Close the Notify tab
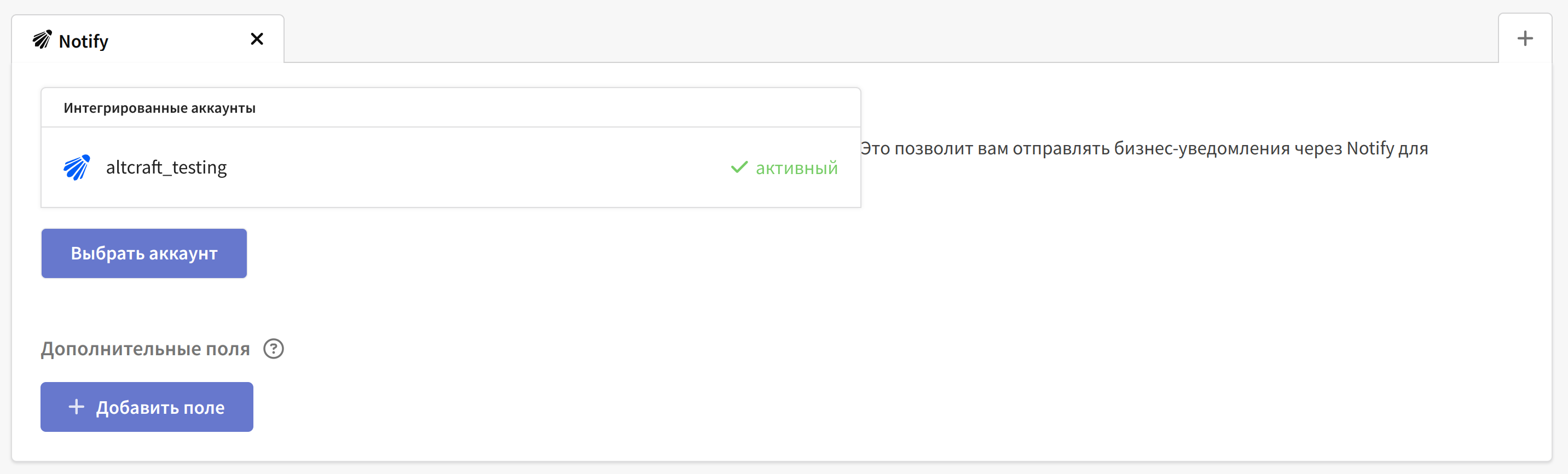This screenshot has width=1568, height=474. click(x=257, y=39)
